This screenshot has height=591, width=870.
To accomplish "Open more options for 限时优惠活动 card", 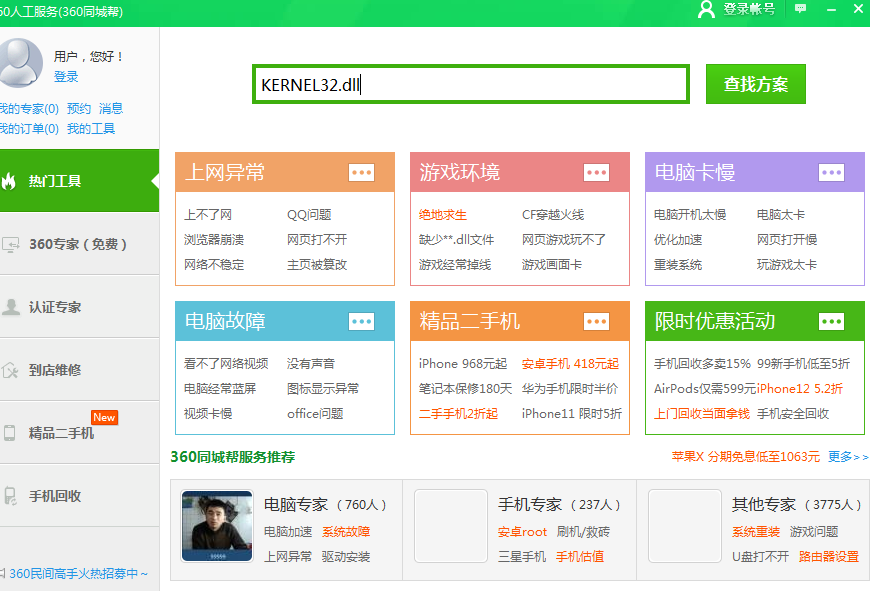I will click(831, 321).
